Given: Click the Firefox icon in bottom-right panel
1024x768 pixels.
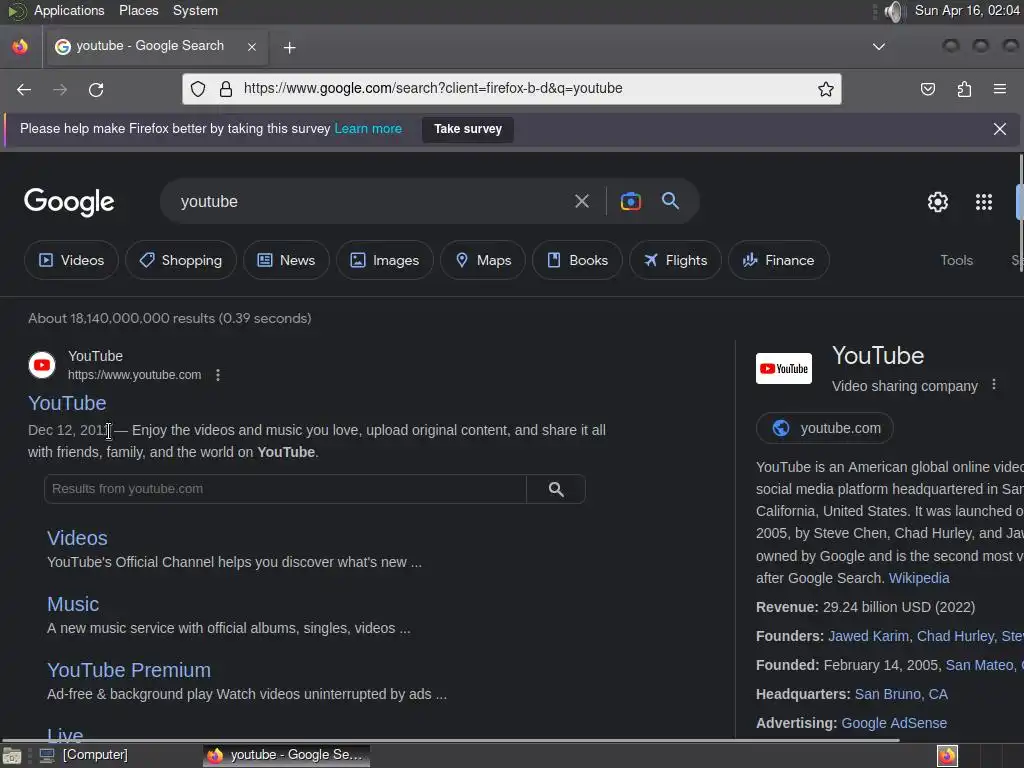Looking at the screenshot, I should (947, 756).
